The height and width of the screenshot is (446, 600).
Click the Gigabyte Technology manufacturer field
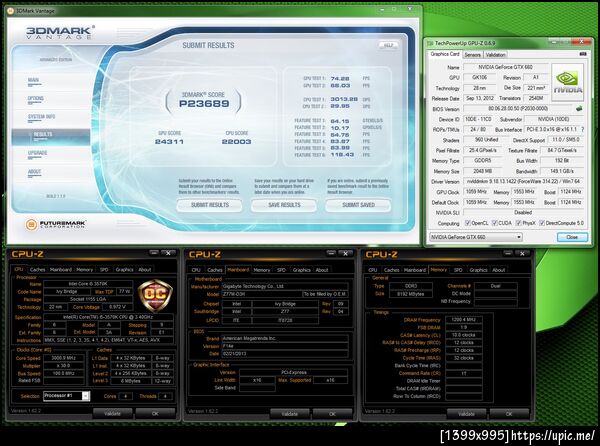(x=285, y=286)
